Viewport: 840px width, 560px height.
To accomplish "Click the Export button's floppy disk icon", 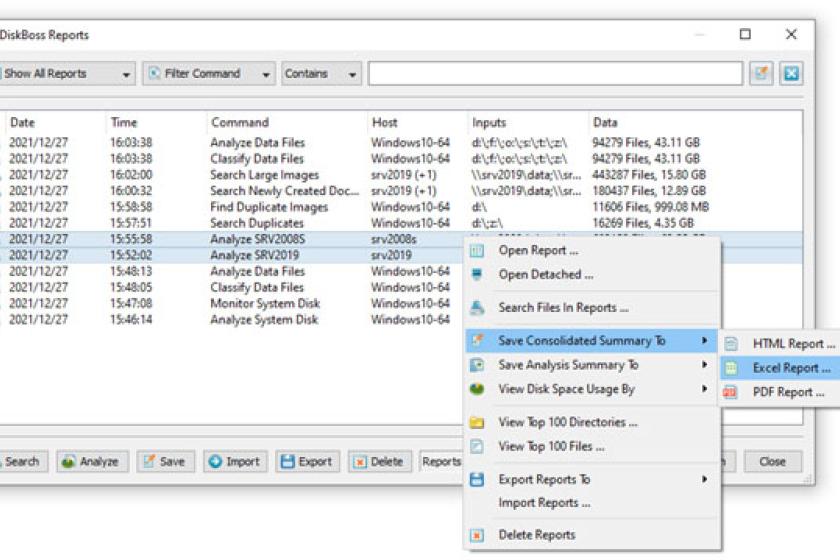I will tap(288, 461).
